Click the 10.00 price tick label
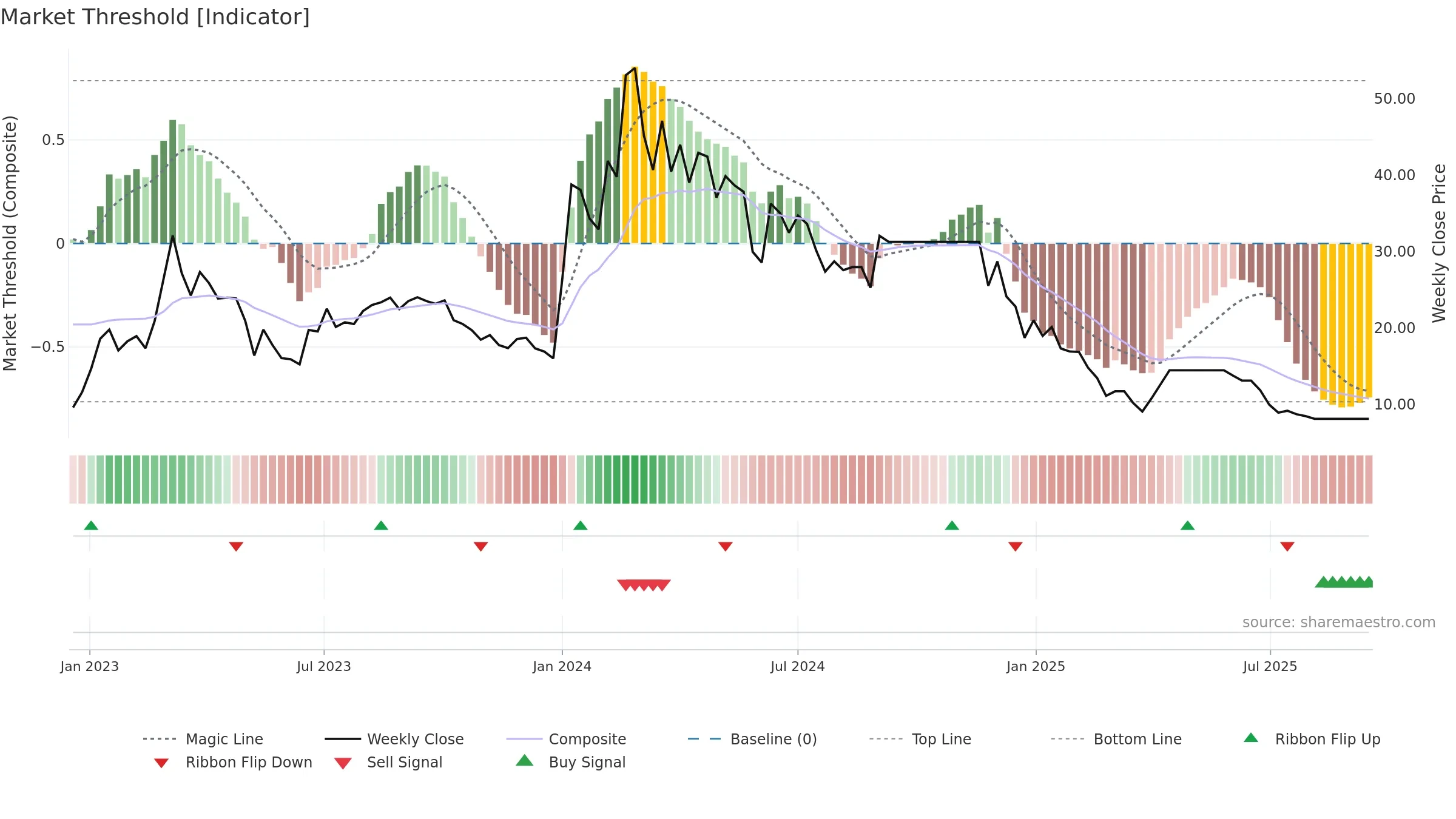Viewport: 1456px width, 819px height. click(1395, 405)
